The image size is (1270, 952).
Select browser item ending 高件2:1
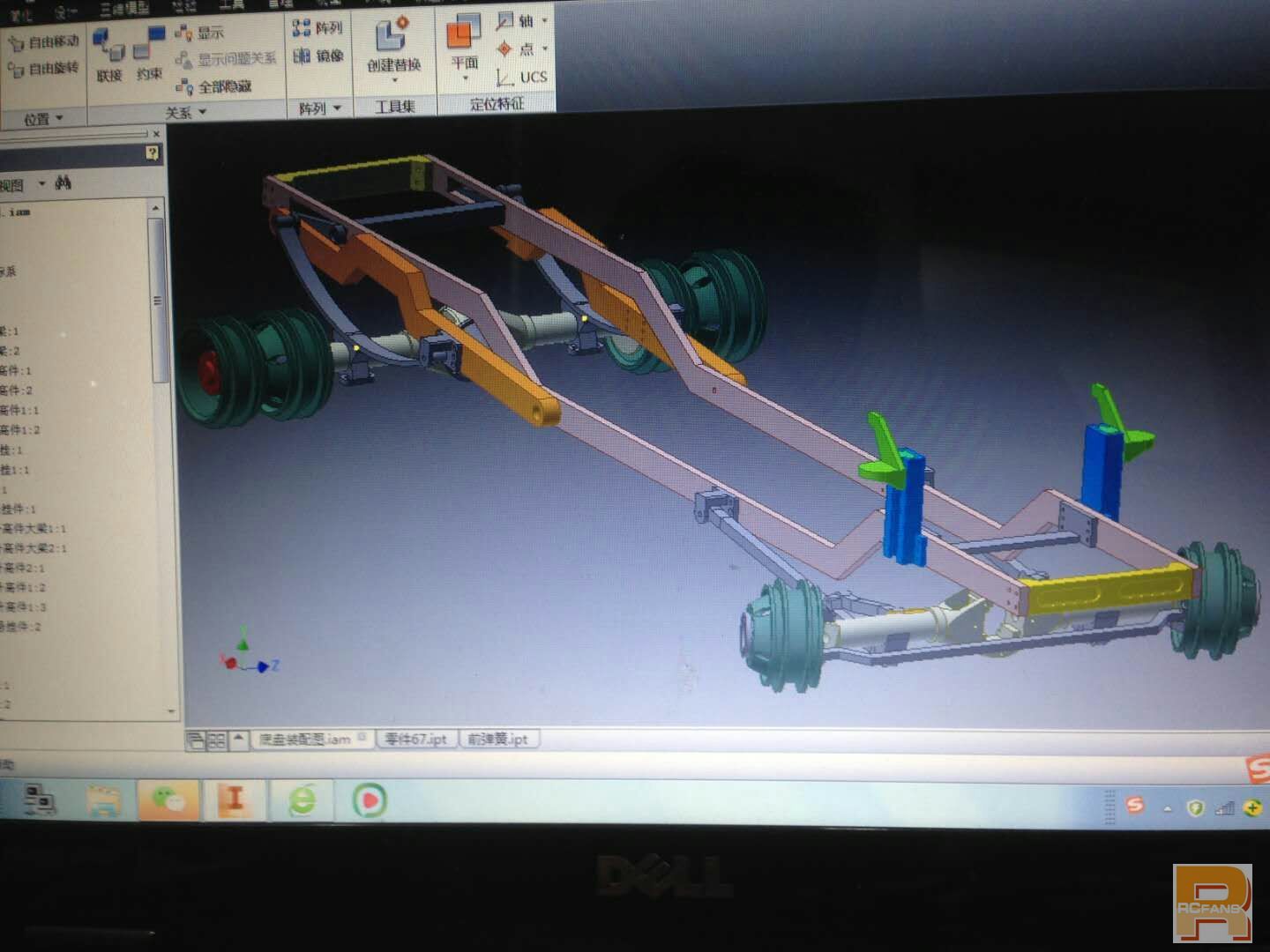[22, 568]
